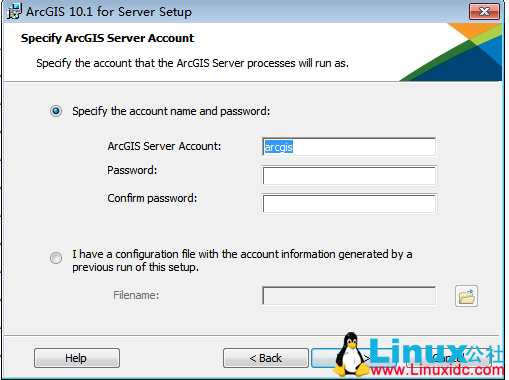This screenshot has height=380, width=509.
Task: Open the Help button
Action: (x=77, y=358)
